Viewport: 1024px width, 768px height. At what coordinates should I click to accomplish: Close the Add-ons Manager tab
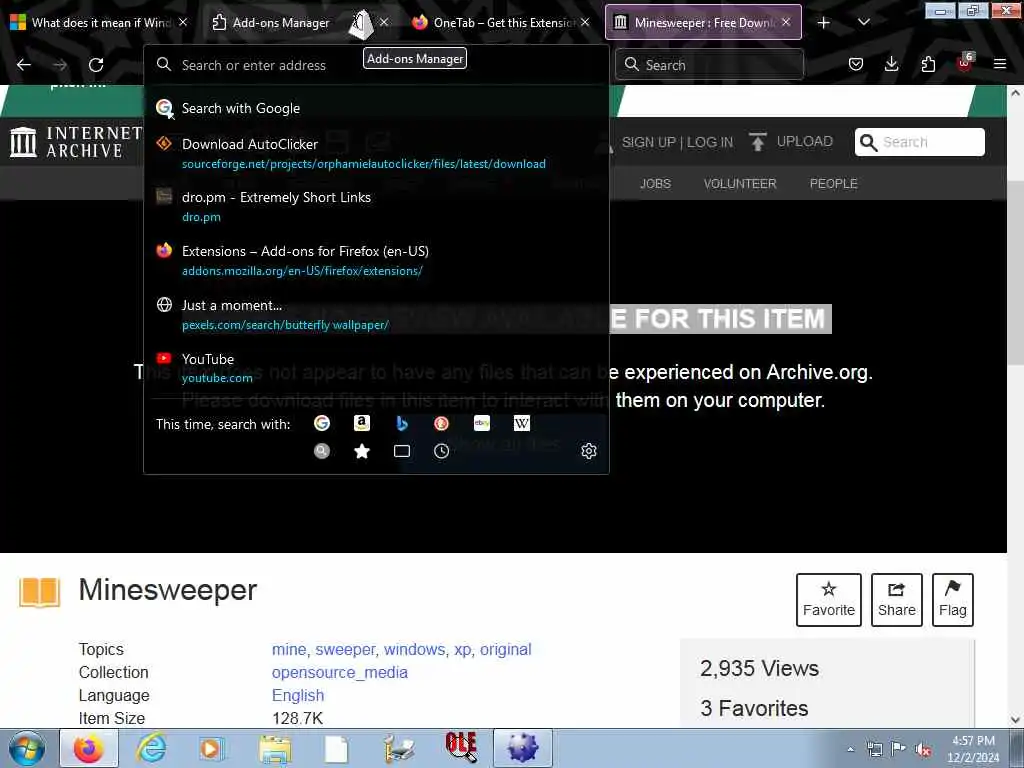[384, 22]
